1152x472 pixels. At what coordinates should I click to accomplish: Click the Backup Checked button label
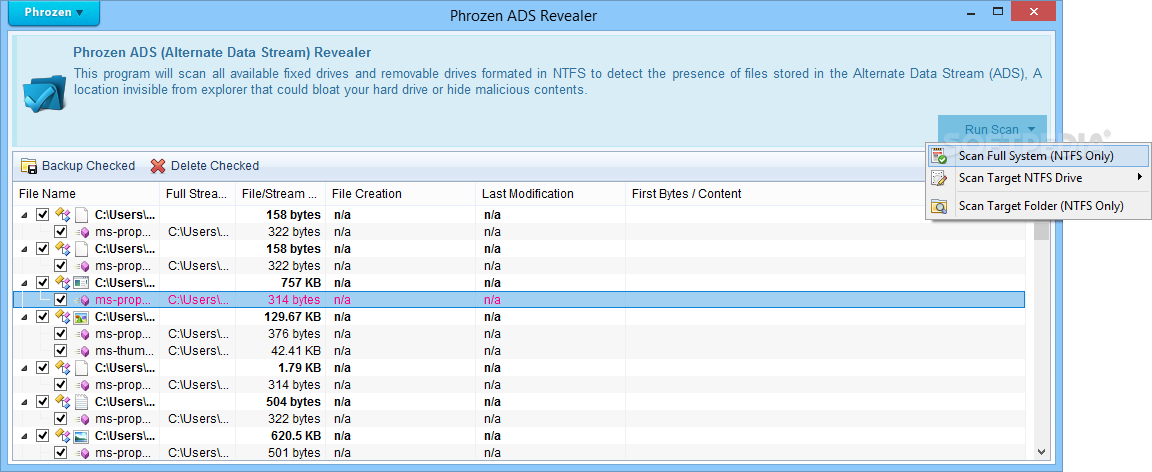(x=88, y=165)
